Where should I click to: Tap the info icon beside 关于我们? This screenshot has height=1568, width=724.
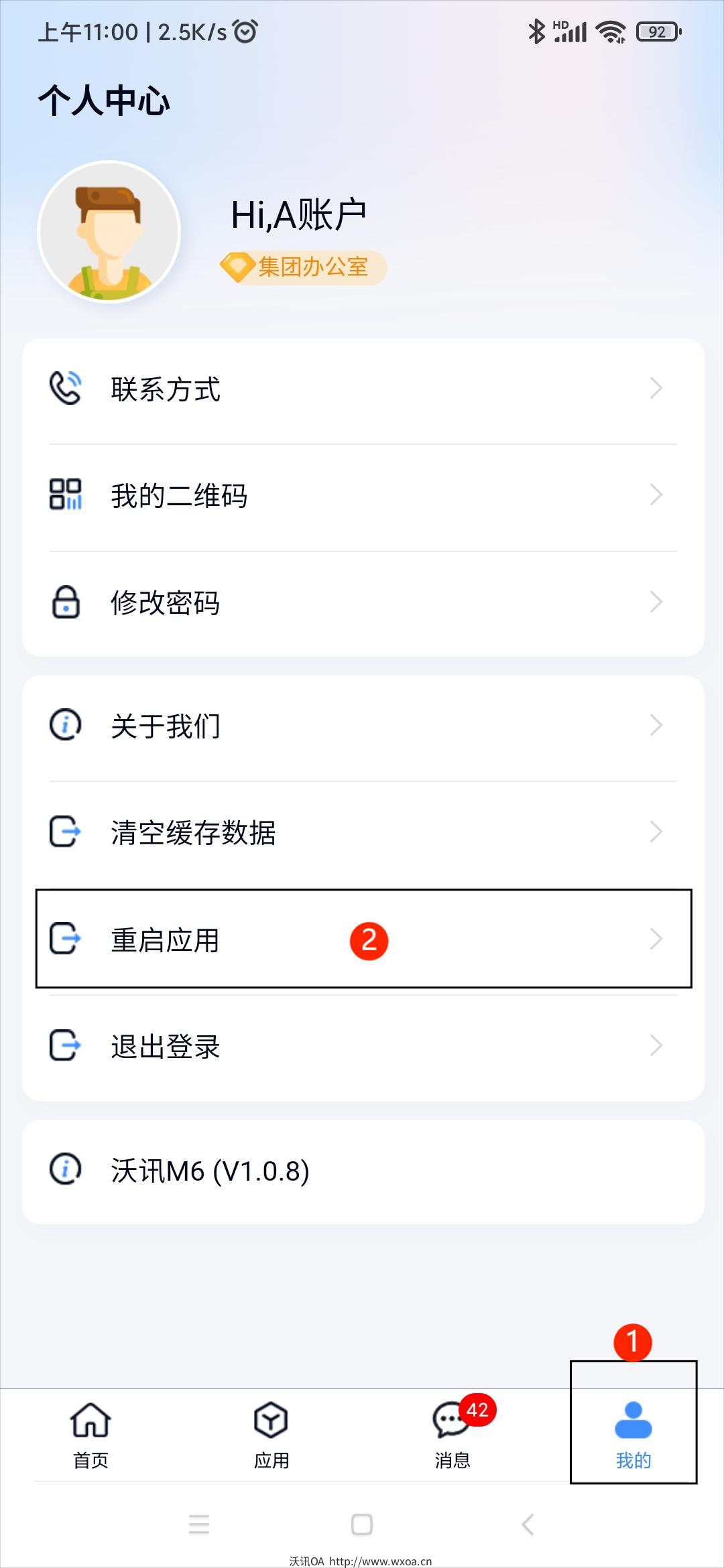65,724
